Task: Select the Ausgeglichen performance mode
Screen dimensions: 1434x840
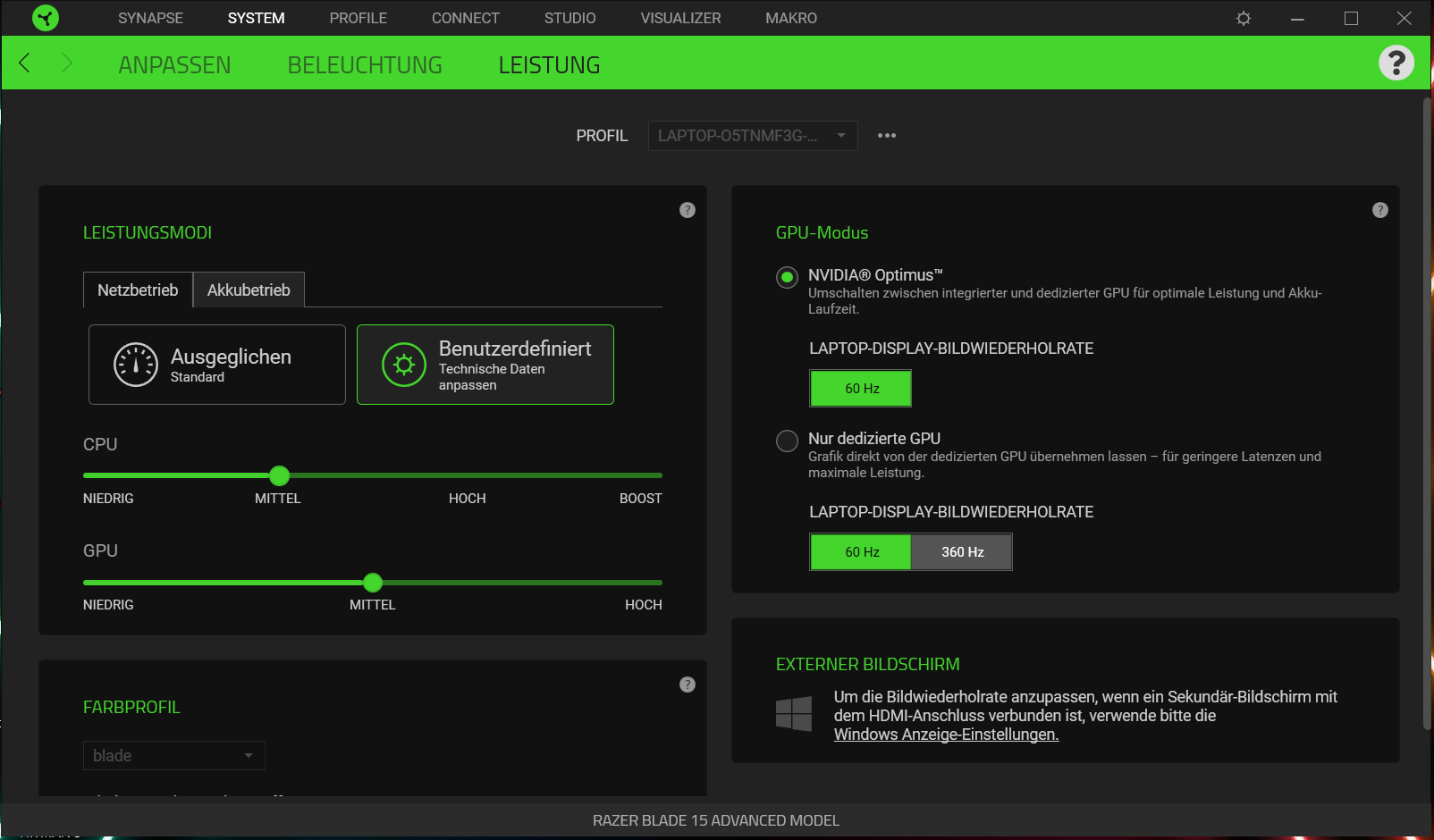Action: click(217, 365)
